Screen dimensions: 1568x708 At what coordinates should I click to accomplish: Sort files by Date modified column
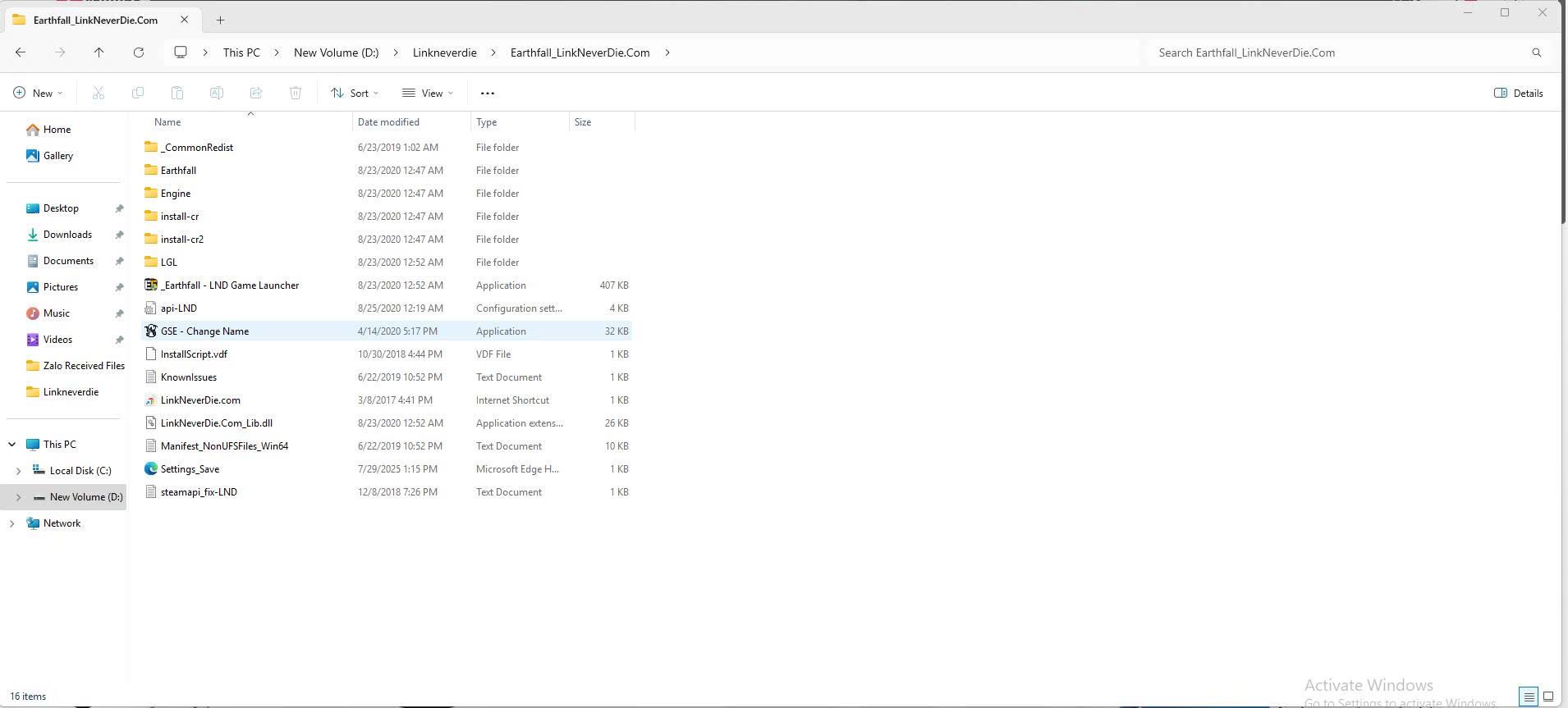[x=388, y=122]
